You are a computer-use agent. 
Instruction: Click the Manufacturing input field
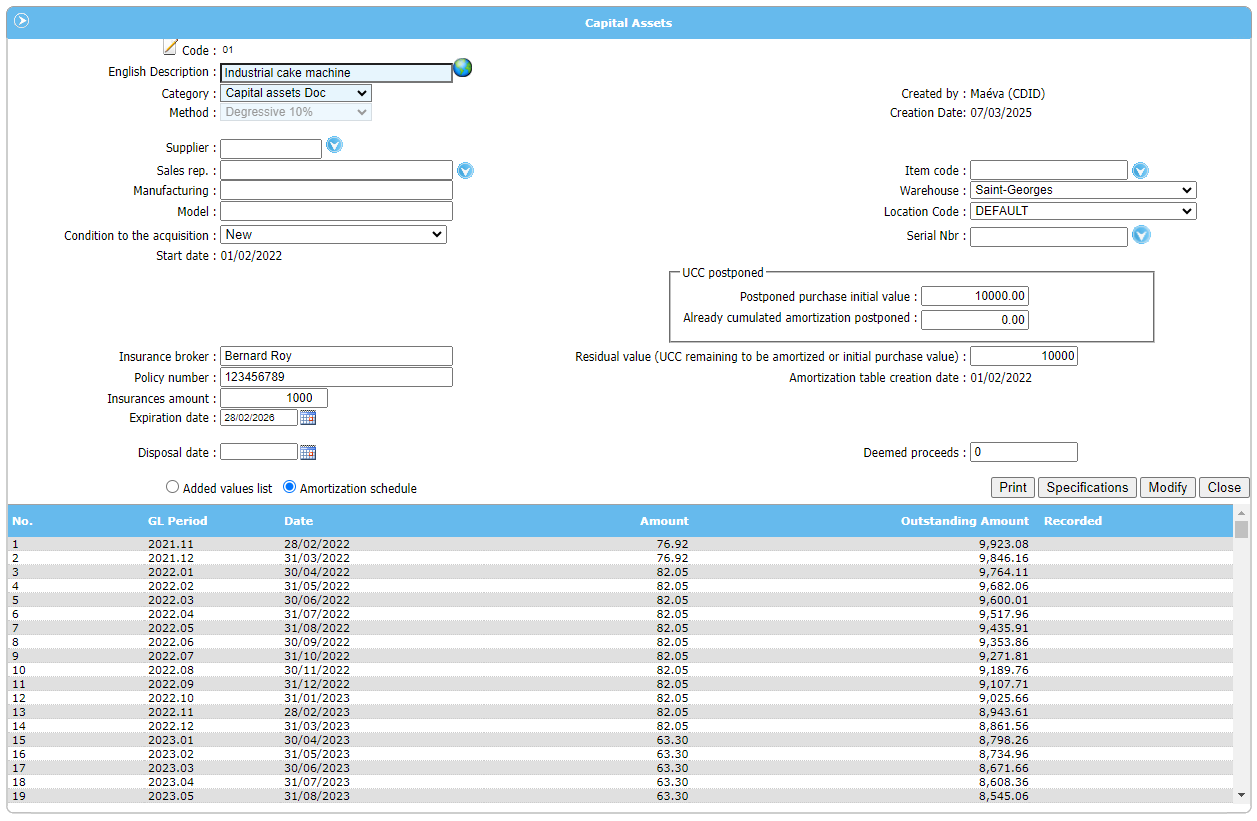point(336,190)
